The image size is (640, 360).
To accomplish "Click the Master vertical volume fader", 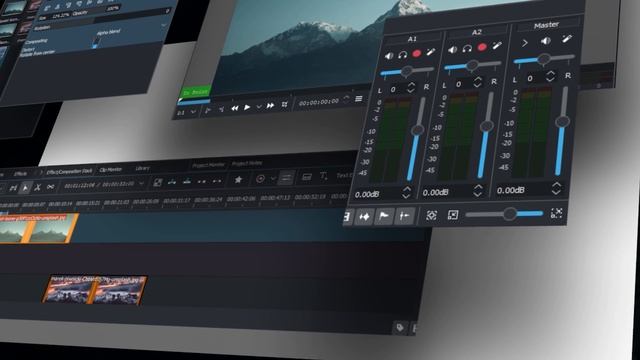I will [562, 131].
